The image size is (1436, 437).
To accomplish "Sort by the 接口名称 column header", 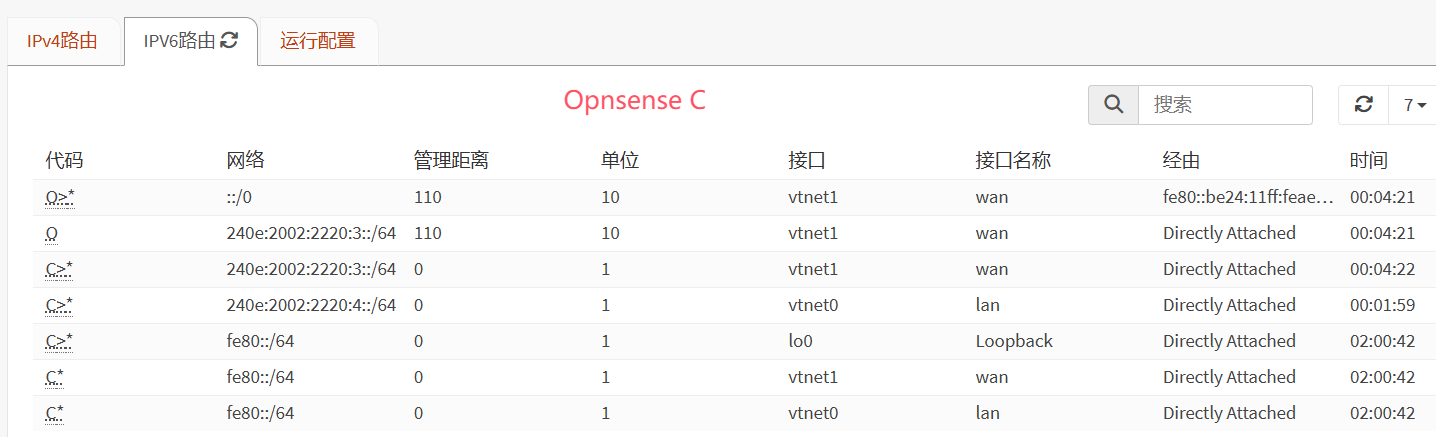I will pyautogui.click(x=1013, y=160).
